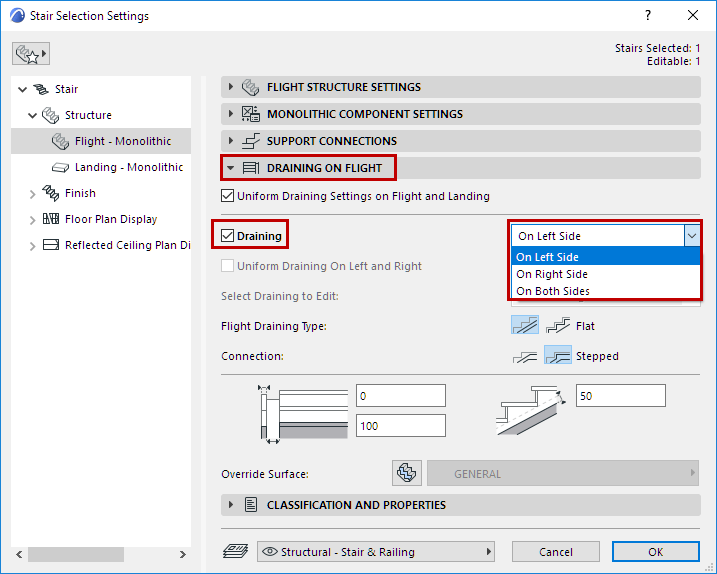Open the favorites star button

tap(30, 54)
